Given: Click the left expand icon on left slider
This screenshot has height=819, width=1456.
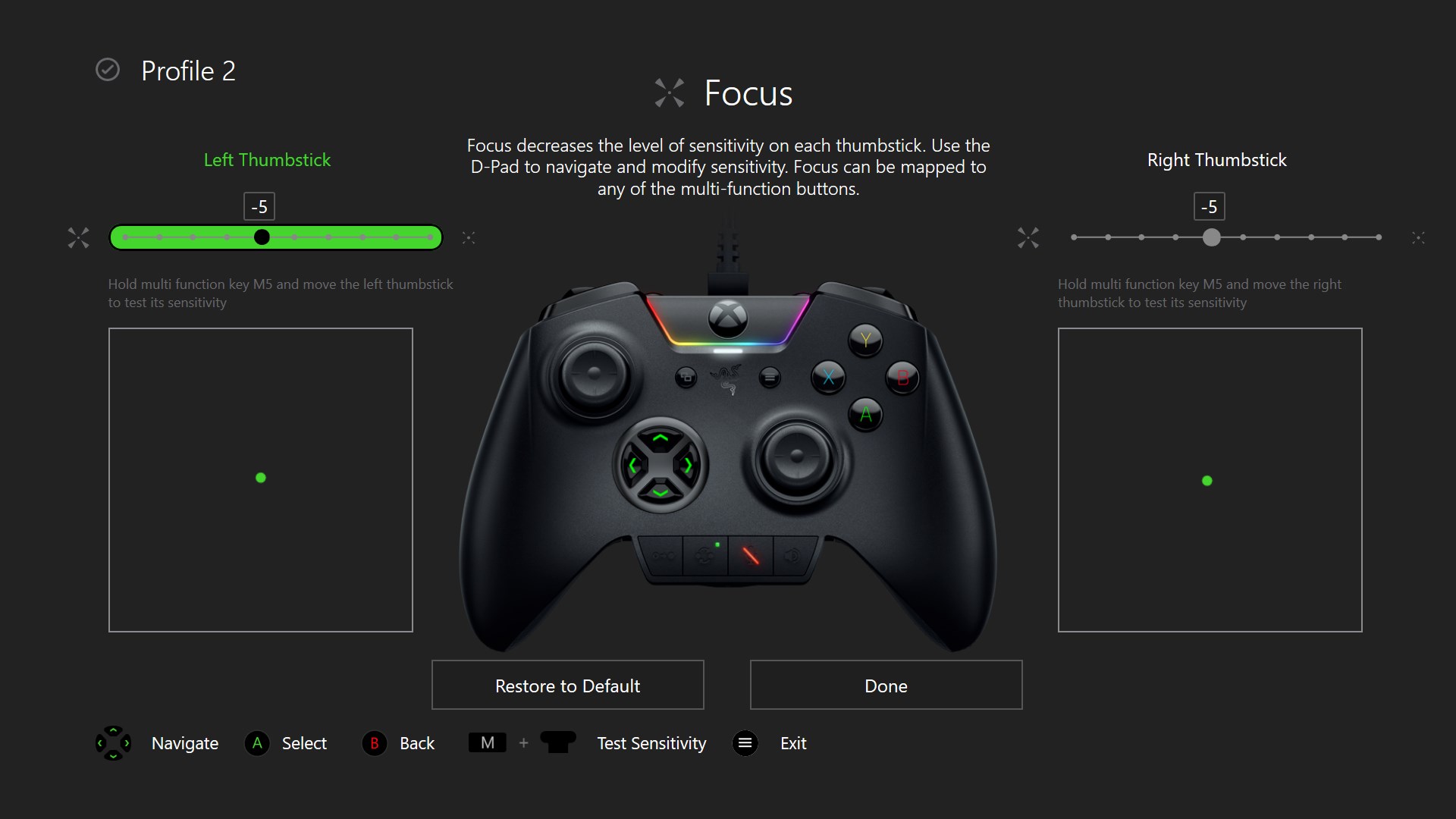Looking at the screenshot, I should pos(80,237).
